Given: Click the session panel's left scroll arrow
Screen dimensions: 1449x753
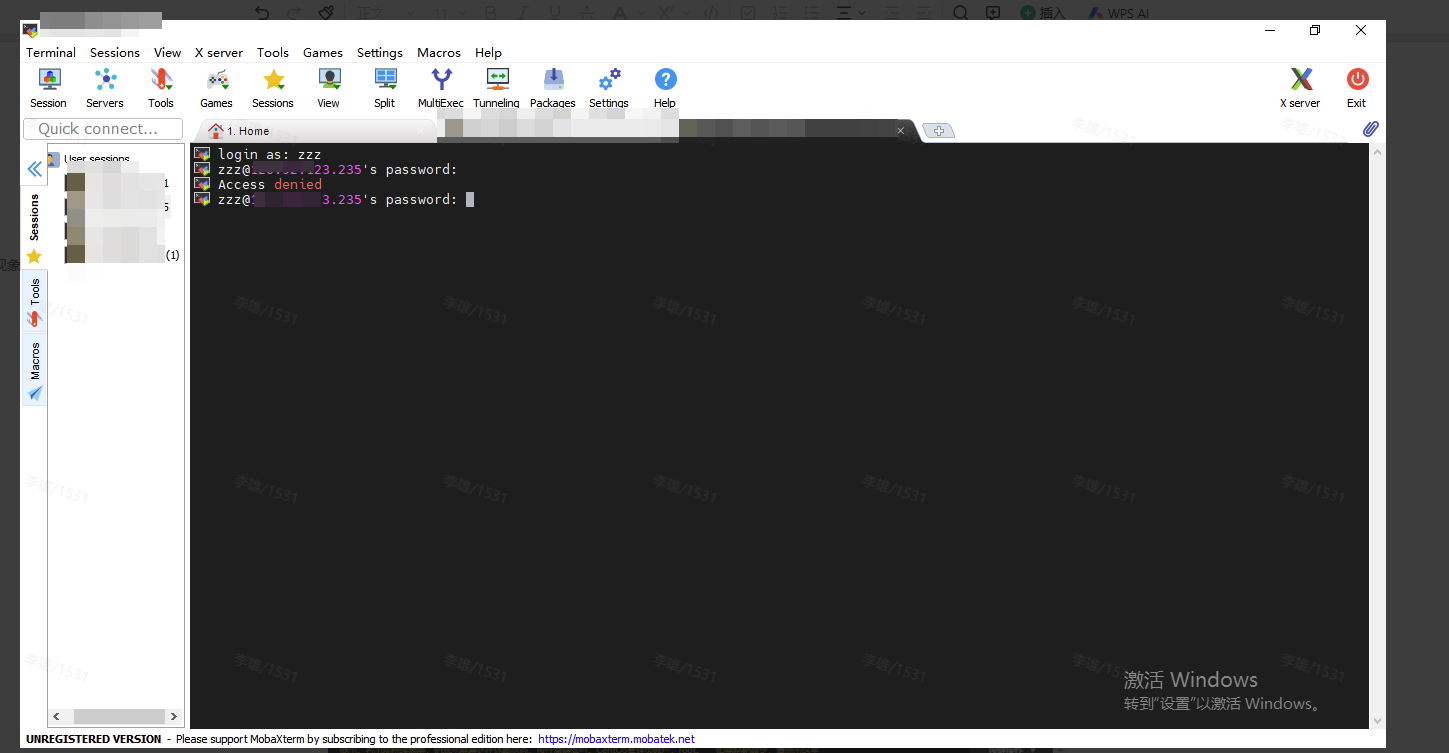Looking at the screenshot, I should [56, 717].
